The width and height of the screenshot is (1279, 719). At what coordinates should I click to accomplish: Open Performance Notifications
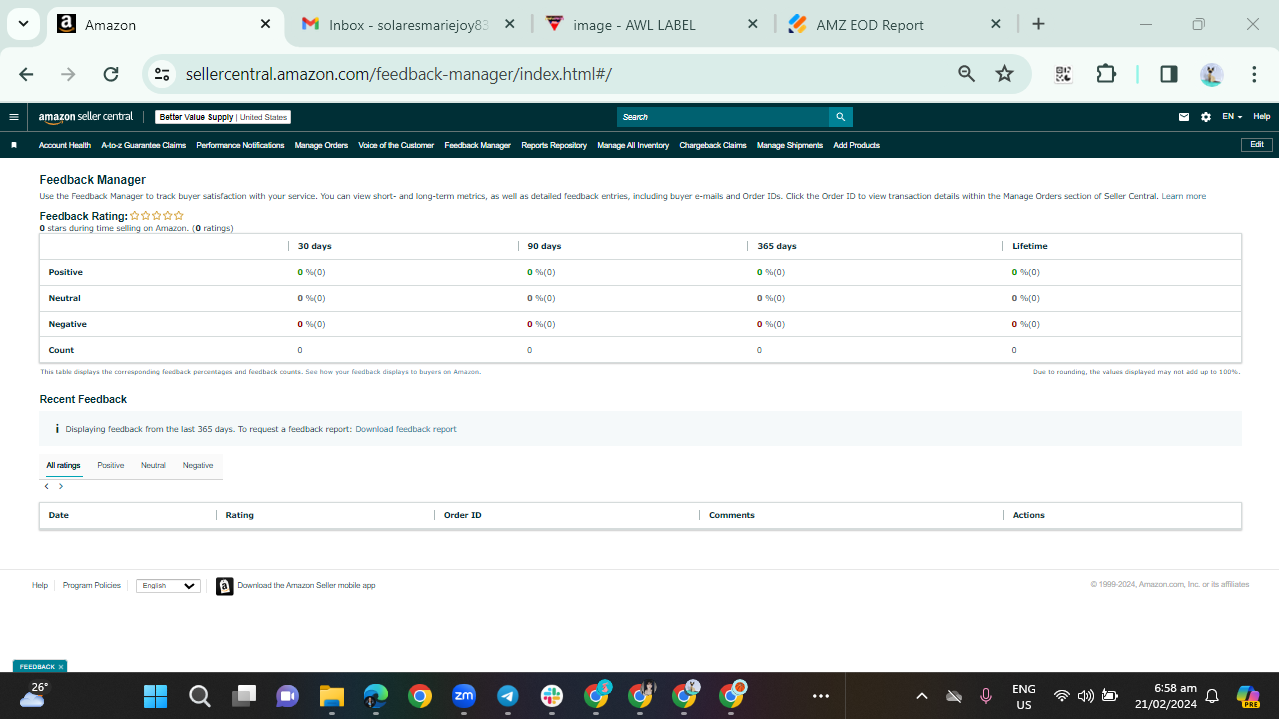click(240, 146)
